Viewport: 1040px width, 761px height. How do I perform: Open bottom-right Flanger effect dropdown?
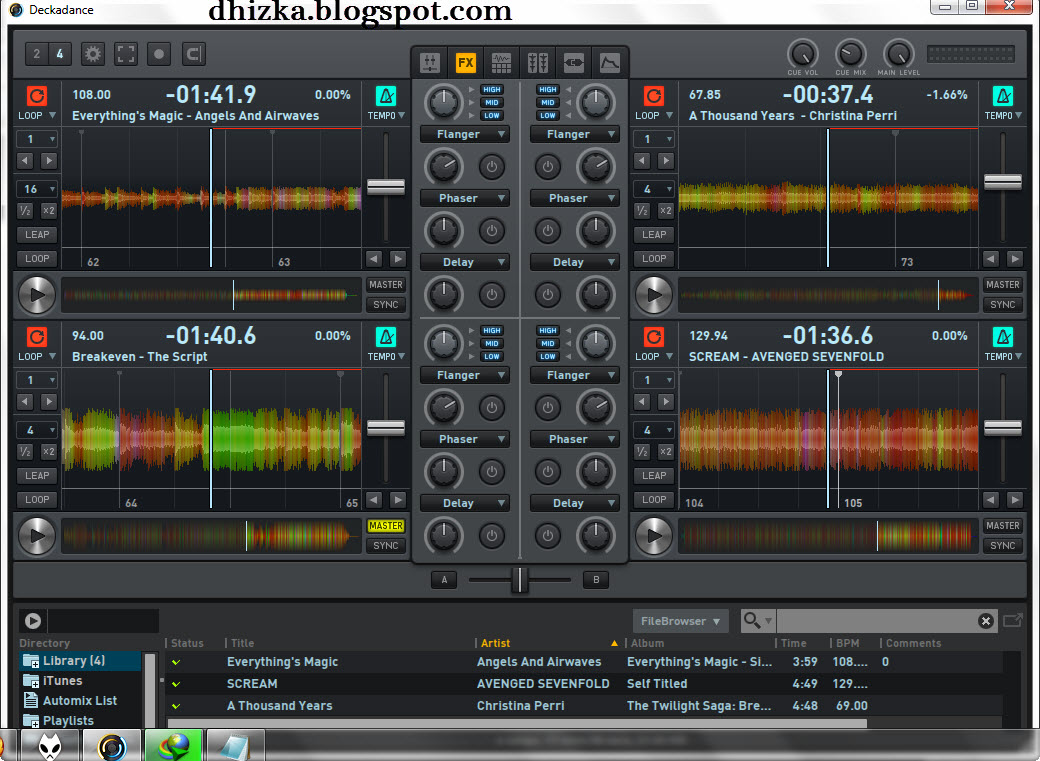(x=574, y=375)
